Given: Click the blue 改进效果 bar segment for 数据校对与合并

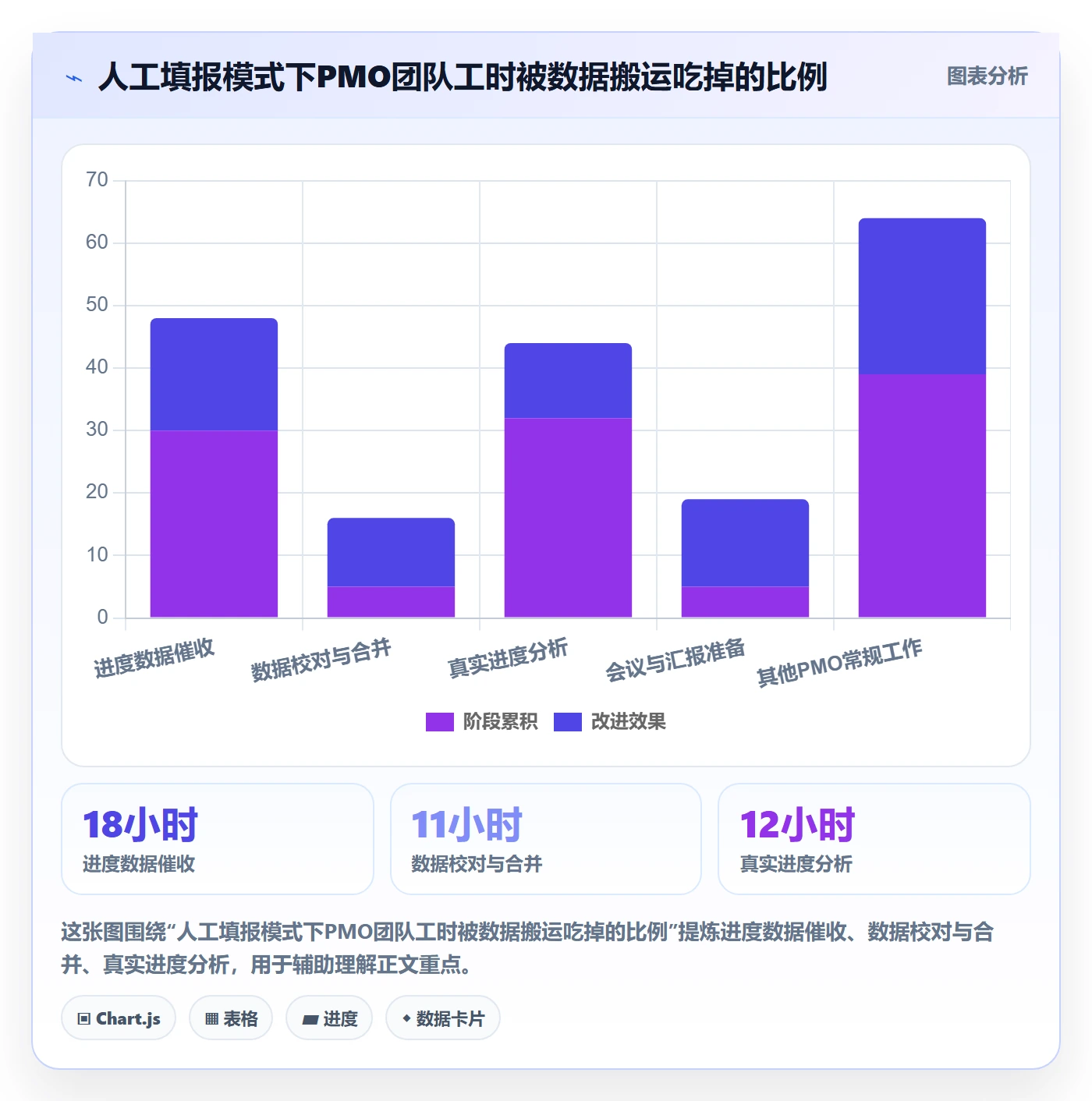Looking at the screenshot, I should (391, 552).
